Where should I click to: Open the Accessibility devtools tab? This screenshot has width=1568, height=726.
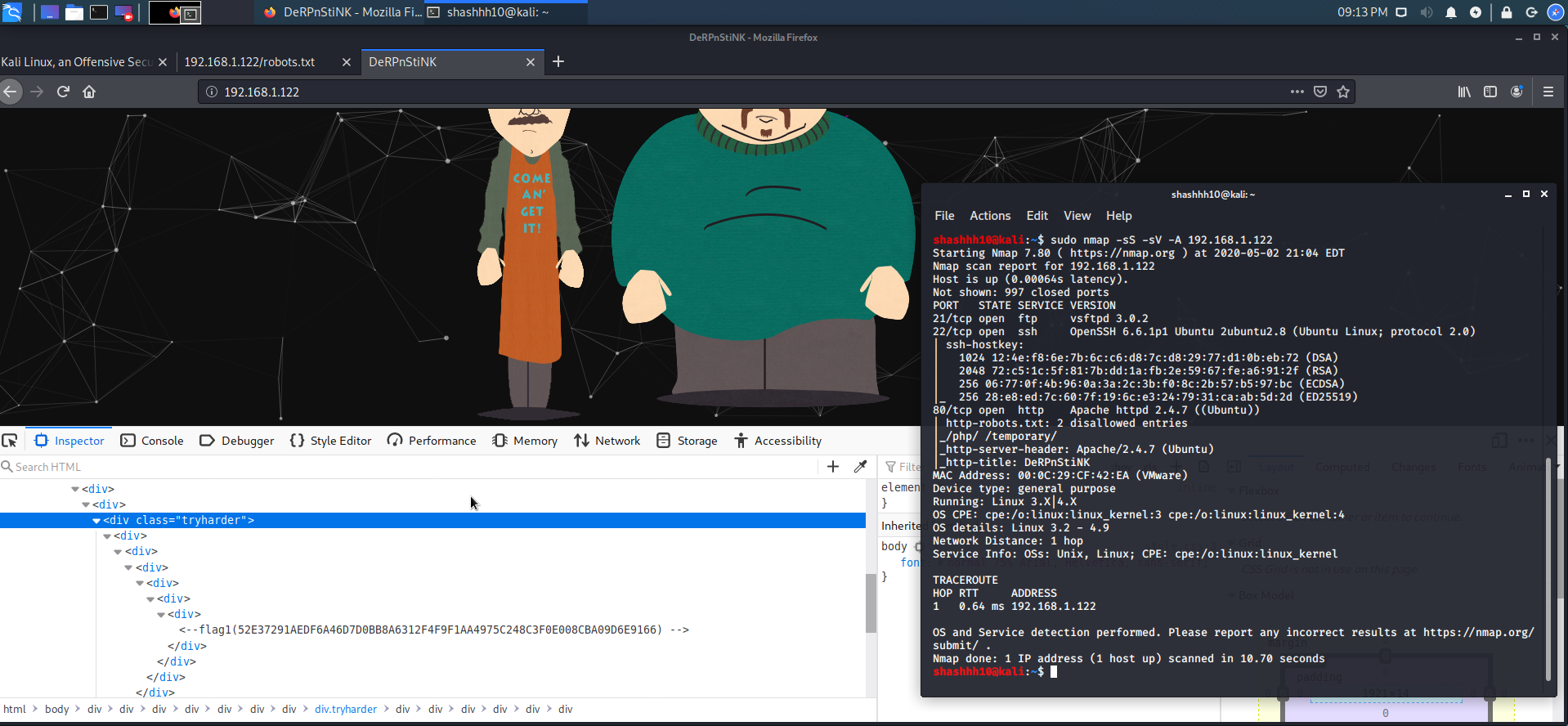[x=778, y=441]
